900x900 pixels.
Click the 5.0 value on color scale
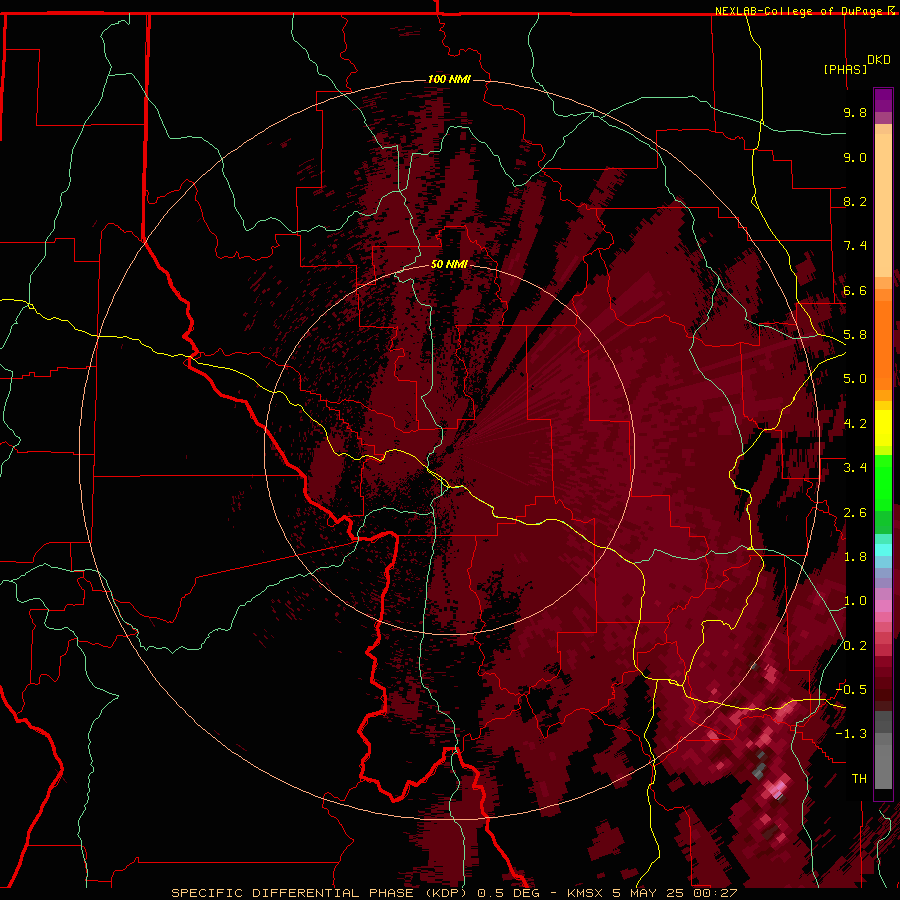[855, 379]
